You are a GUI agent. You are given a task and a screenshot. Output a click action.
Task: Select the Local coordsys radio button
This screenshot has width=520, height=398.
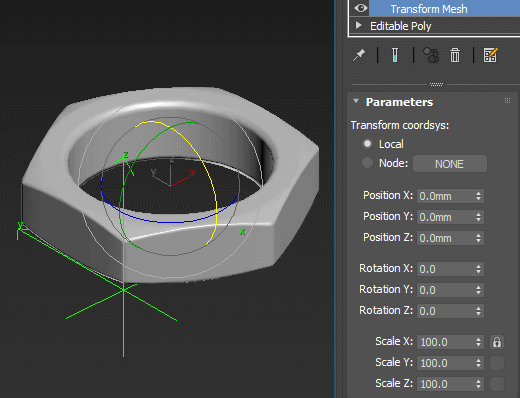point(367,144)
